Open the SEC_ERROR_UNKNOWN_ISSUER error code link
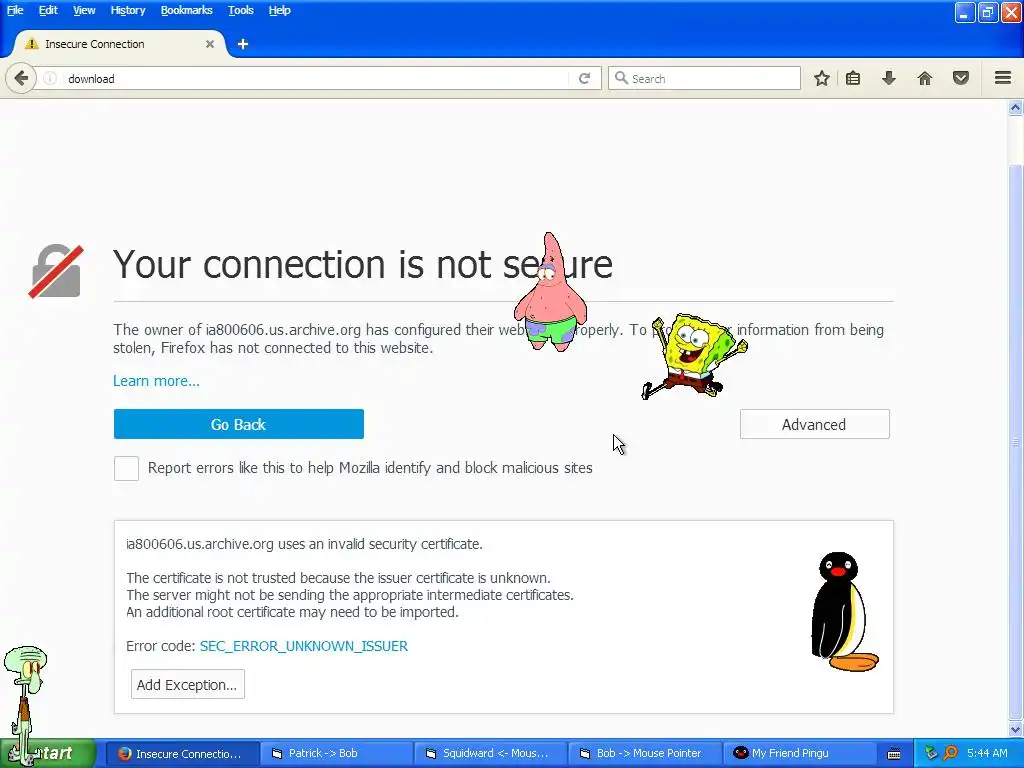The height and width of the screenshot is (768, 1024). (x=304, y=646)
